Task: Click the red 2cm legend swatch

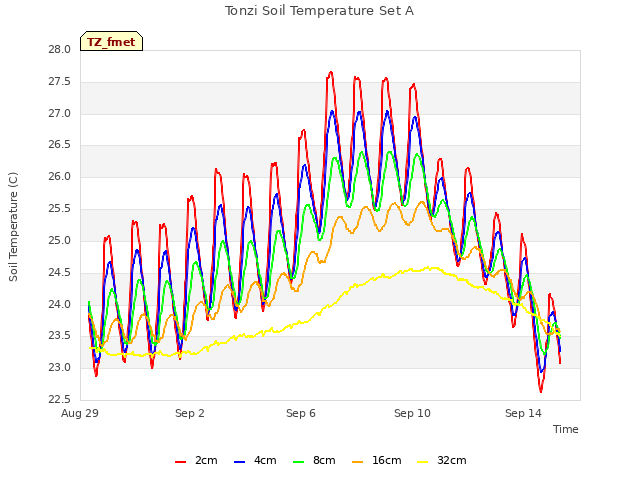Action: [x=180, y=461]
